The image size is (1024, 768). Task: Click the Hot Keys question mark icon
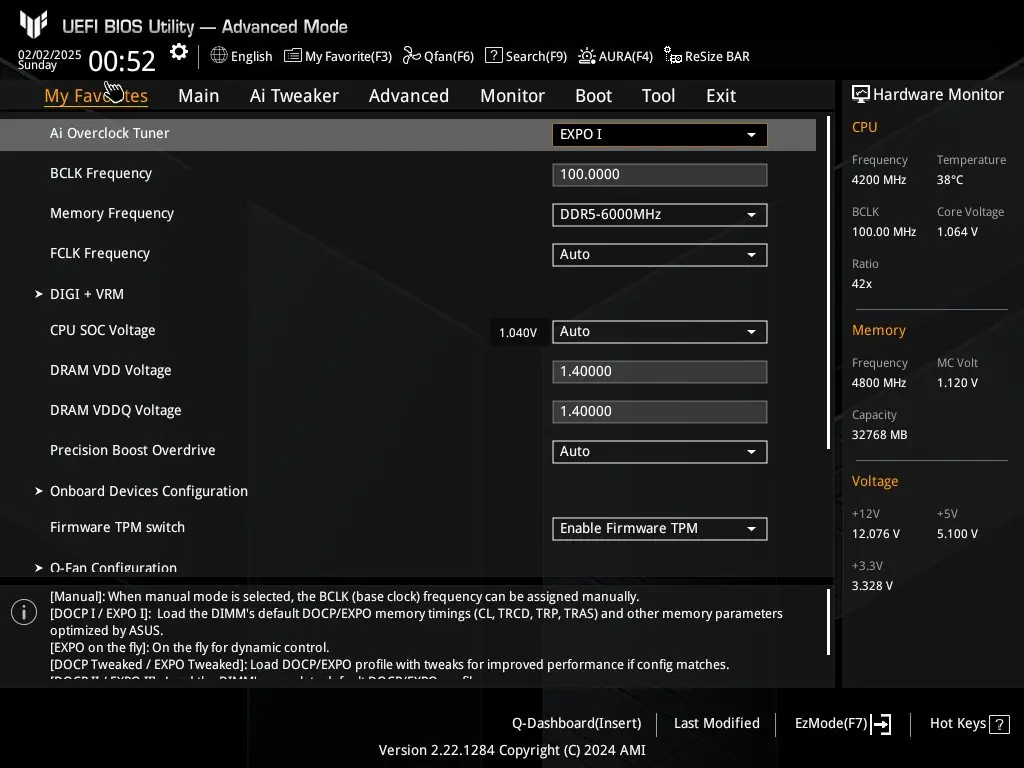[999, 724]
